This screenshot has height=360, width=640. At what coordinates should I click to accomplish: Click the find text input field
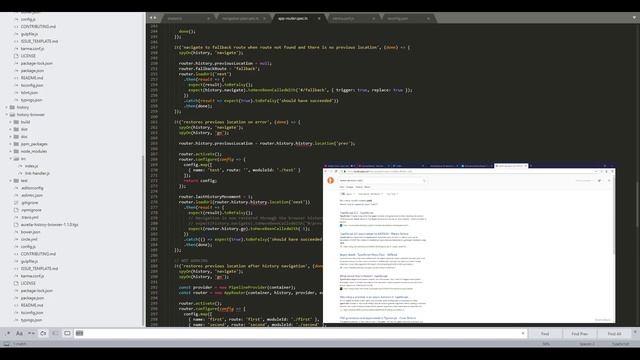point(301,333)
